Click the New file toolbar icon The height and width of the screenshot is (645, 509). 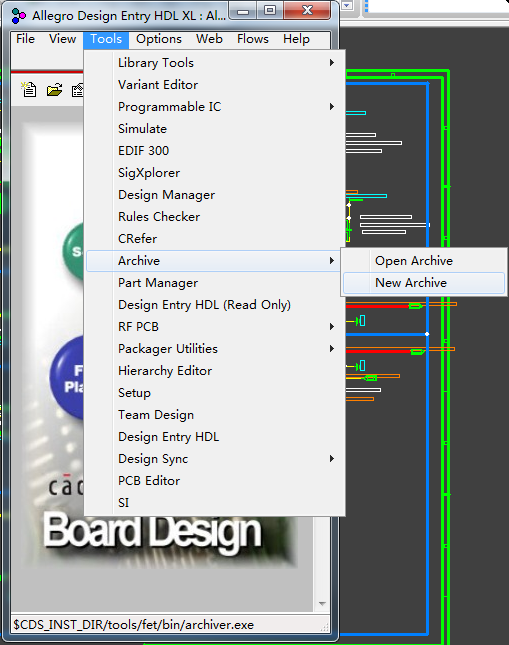(29, 89)
